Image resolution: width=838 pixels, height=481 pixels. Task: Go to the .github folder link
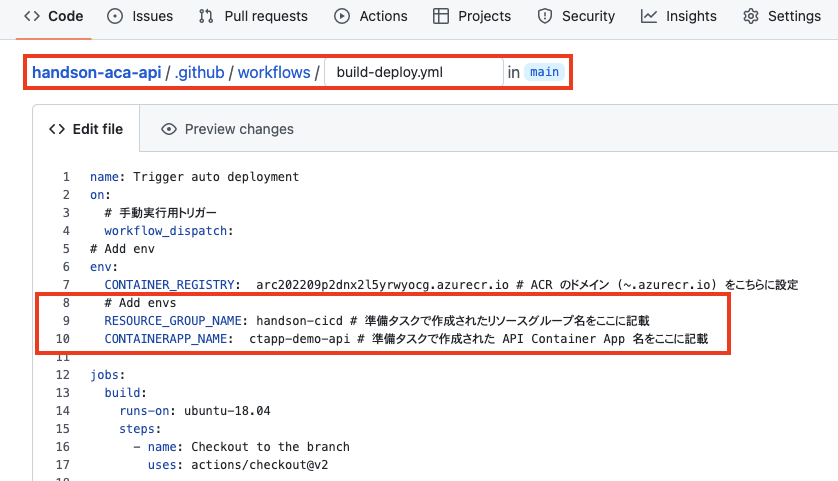199,72
